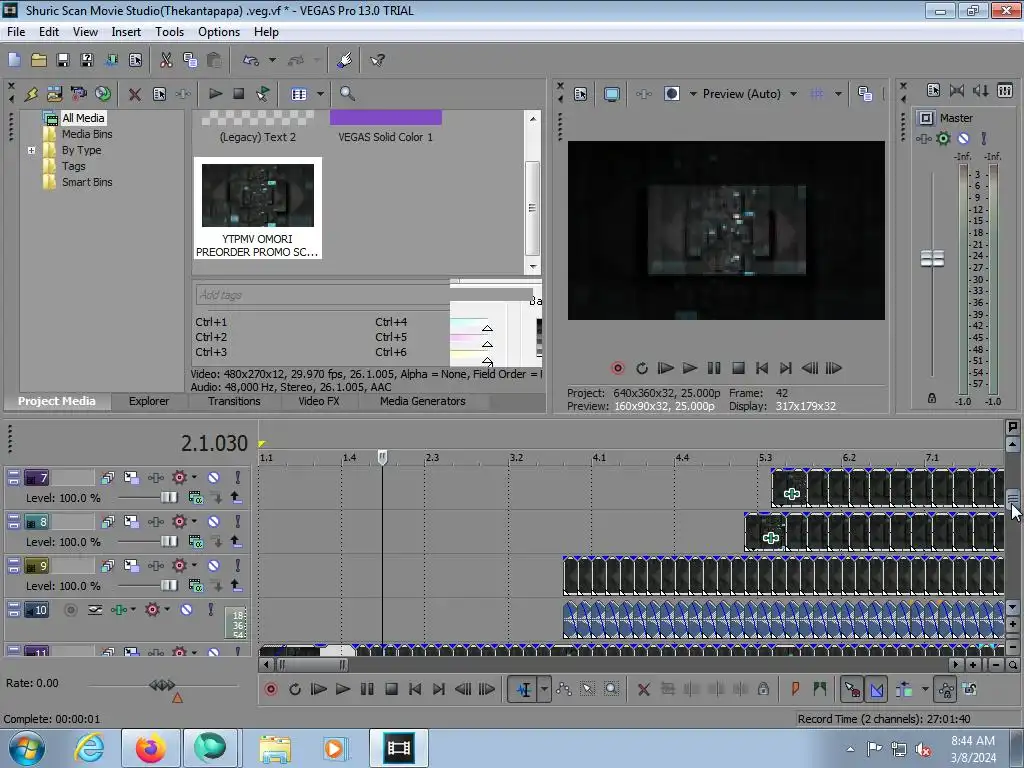This screenshot has height=768, width=1024.
Task: Mute audio track 10
Action: tap(186, 610)
